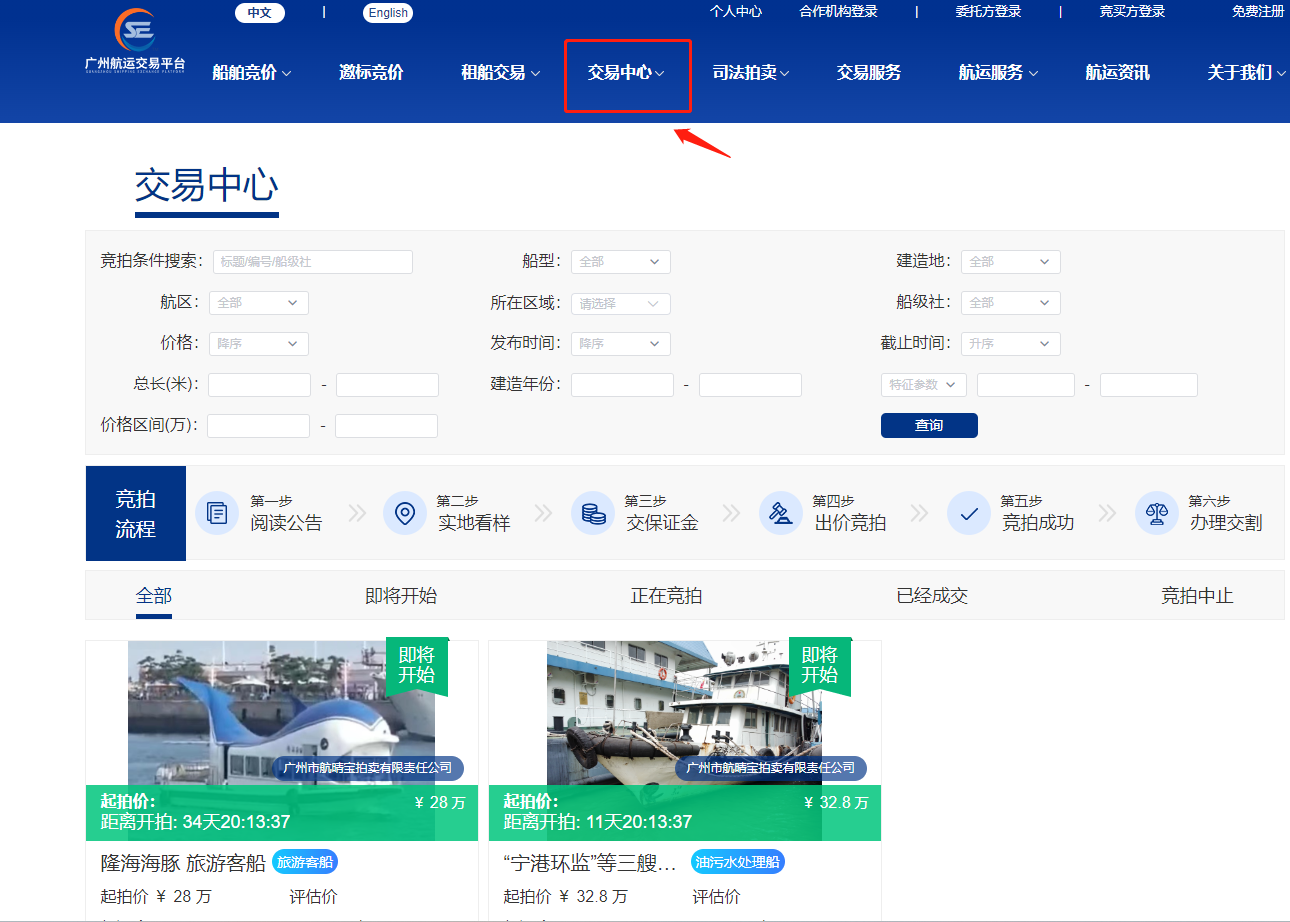Expand the 租船交易 menu
Image resolution: width=1290 pixels, height=922 pixels.
[x=501, y=72]
